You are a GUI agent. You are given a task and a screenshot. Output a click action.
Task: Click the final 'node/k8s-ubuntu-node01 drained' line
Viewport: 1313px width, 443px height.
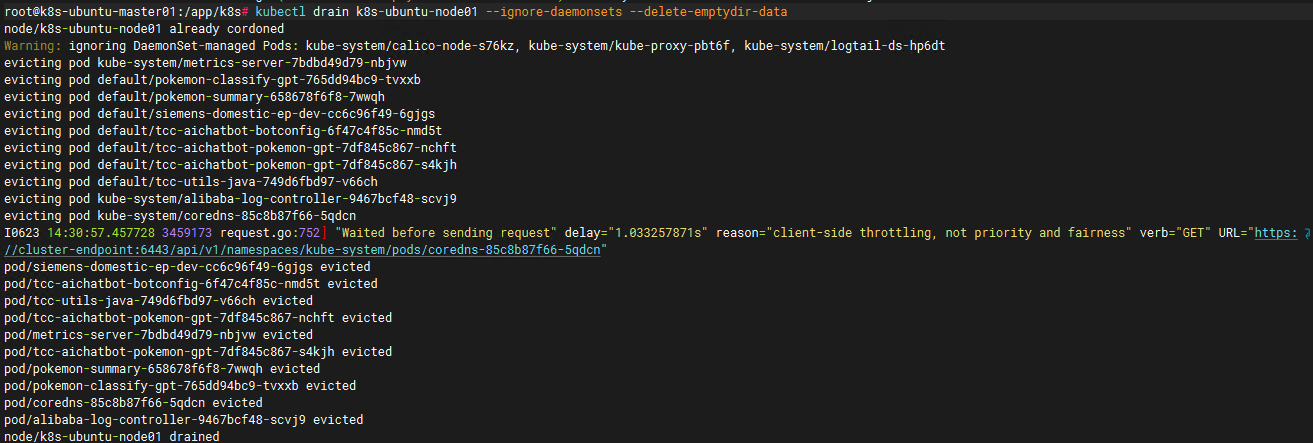pos(110,436)
